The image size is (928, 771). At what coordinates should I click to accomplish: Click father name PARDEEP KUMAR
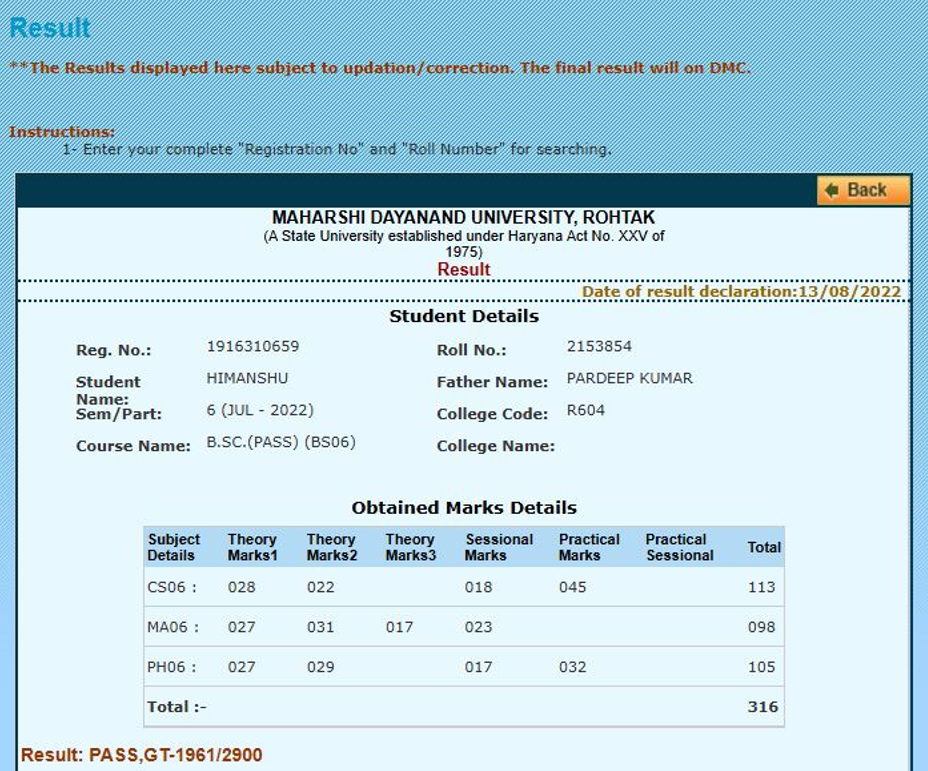point(629,378)
